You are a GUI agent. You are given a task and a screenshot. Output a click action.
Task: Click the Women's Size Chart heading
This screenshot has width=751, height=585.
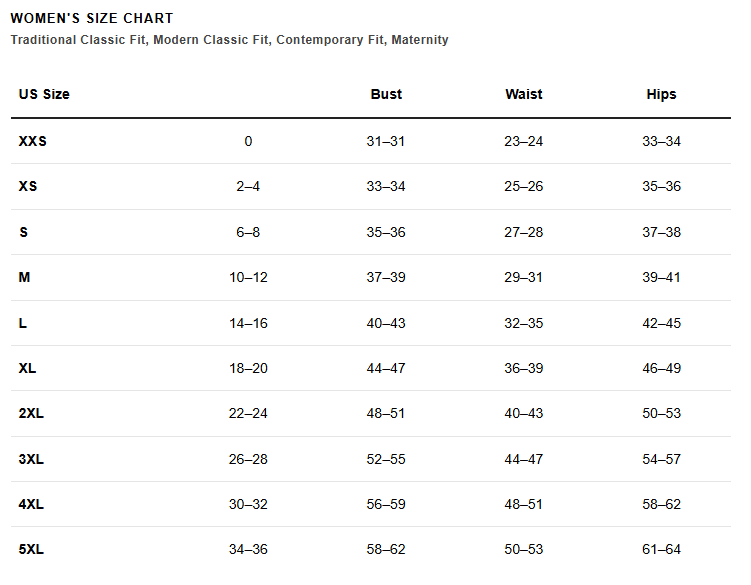pos(91,18)
